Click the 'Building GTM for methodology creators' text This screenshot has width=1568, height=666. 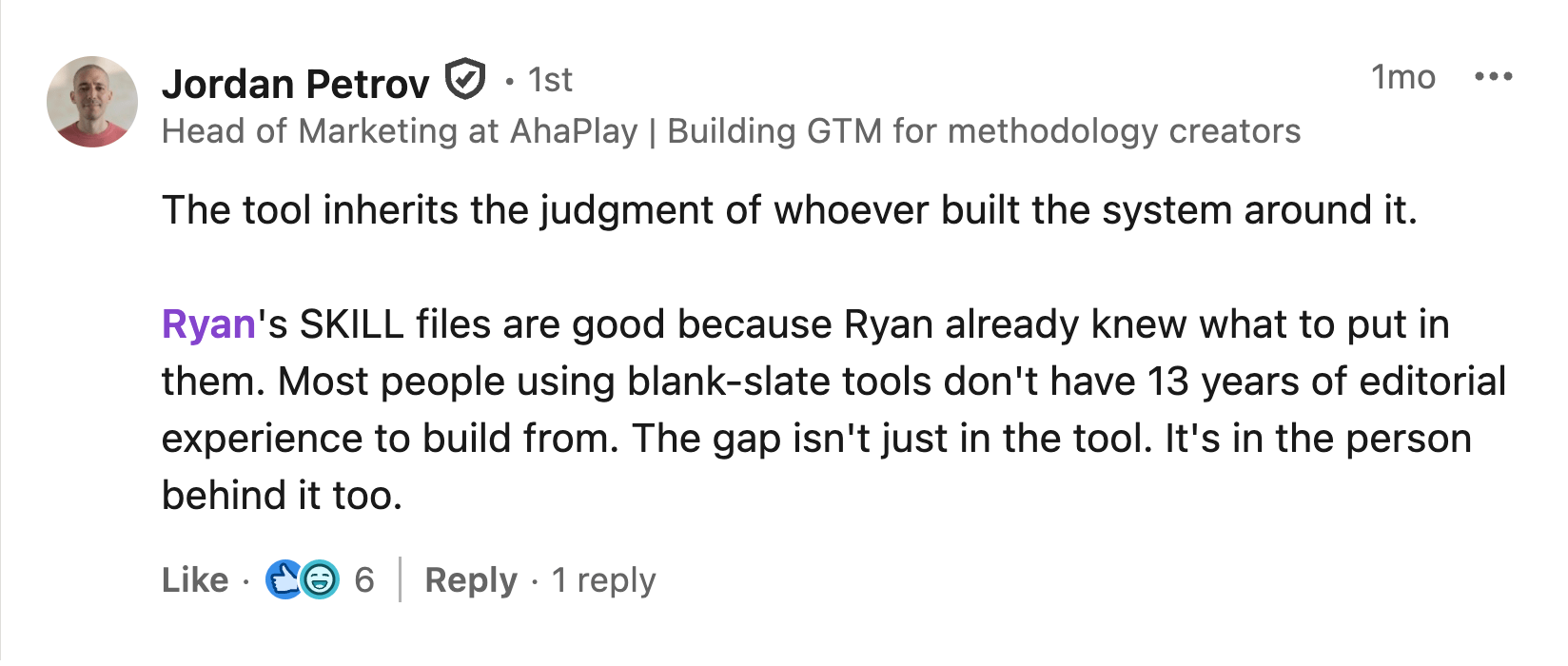984,131
